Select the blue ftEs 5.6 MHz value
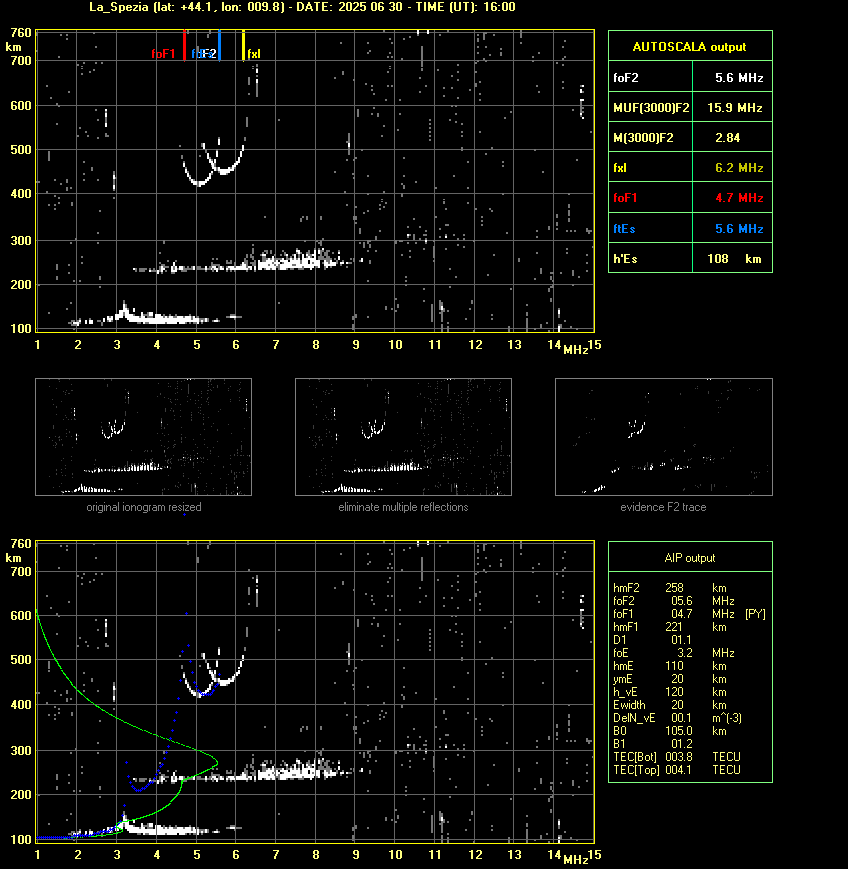This screenshot has height=869, width=848. [x=739, y=228]
